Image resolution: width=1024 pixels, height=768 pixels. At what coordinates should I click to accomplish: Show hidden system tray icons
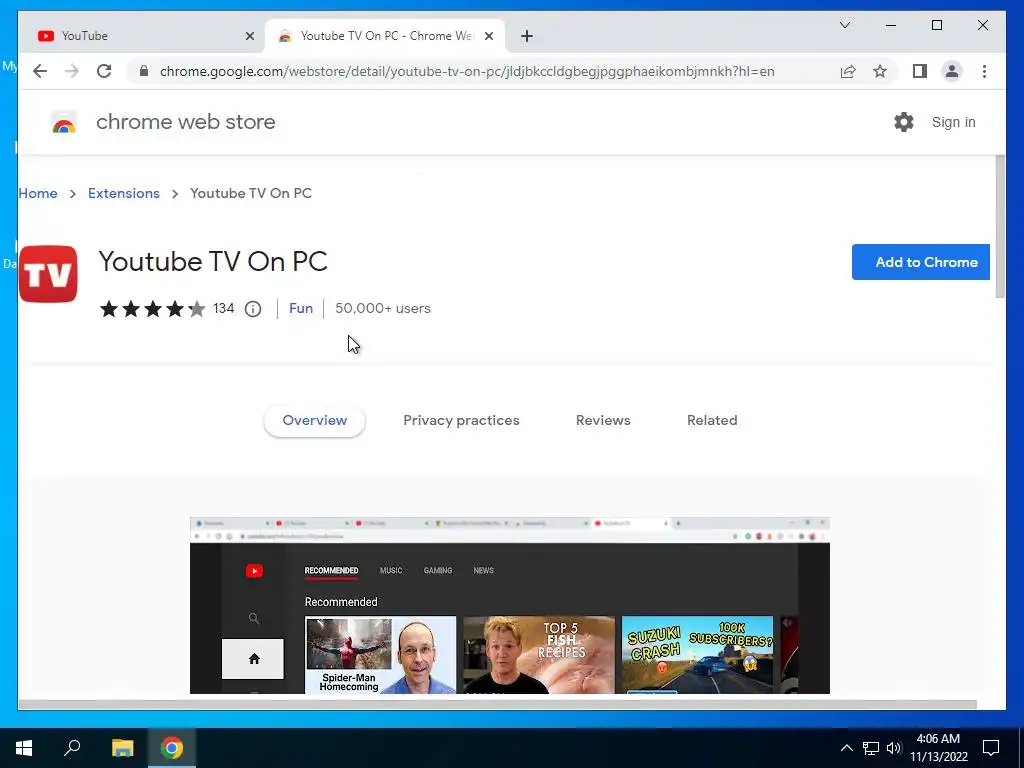(x=846, y=748)
